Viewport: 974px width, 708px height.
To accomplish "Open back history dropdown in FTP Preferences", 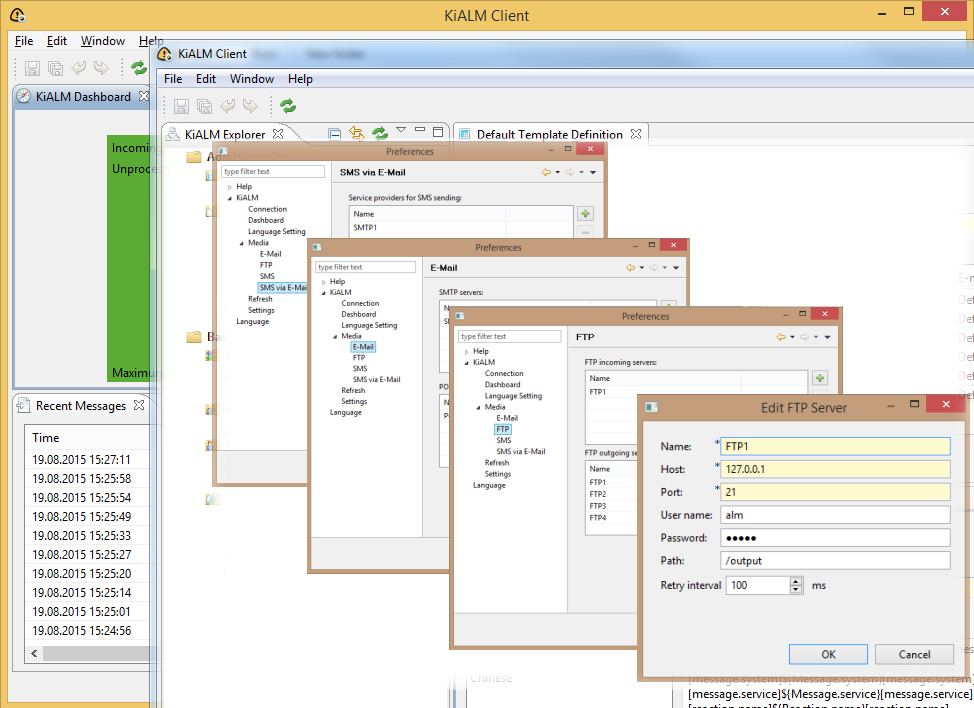I will coord(792,337).
